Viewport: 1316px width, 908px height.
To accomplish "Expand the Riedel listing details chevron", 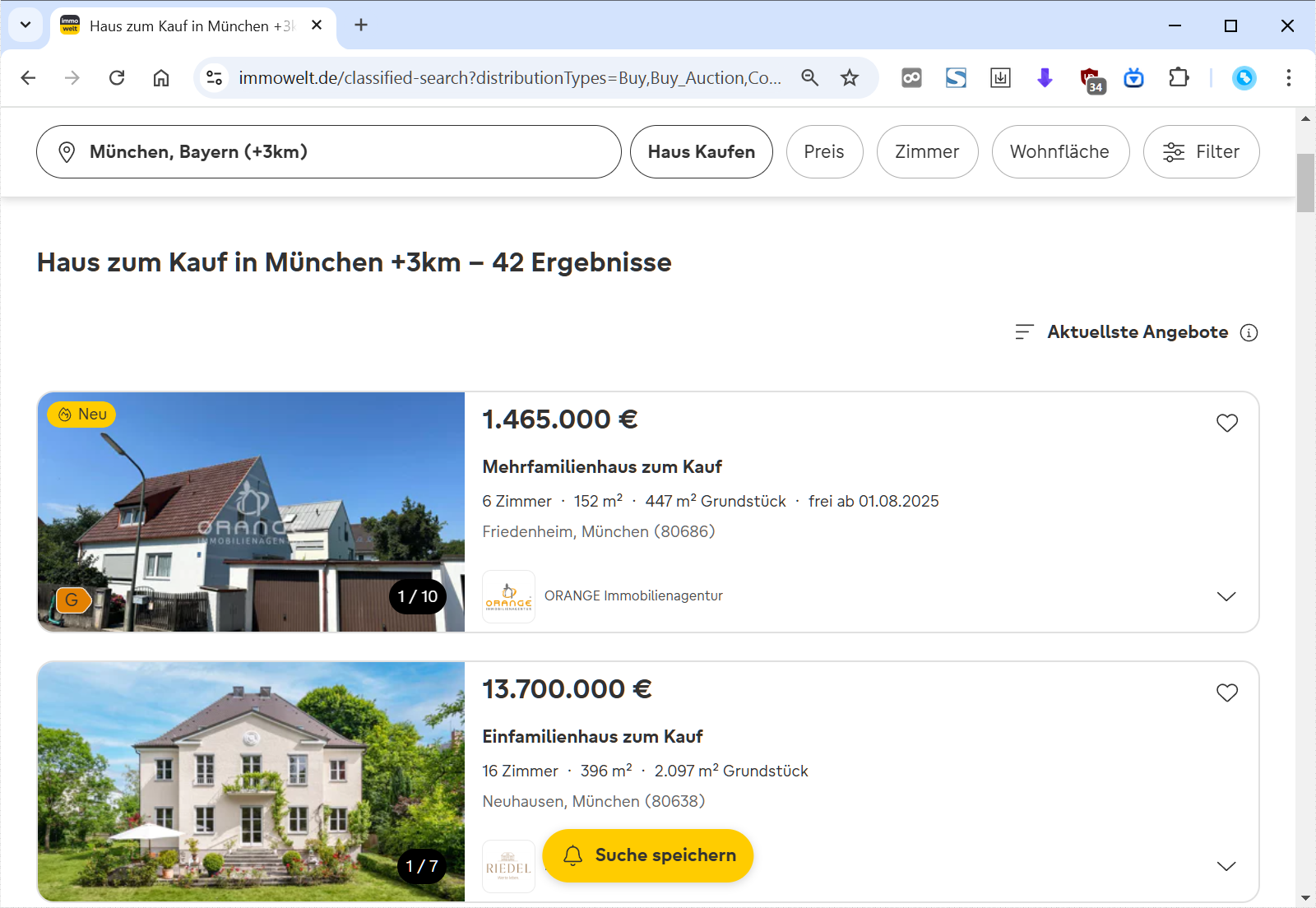I will 1226,866.
